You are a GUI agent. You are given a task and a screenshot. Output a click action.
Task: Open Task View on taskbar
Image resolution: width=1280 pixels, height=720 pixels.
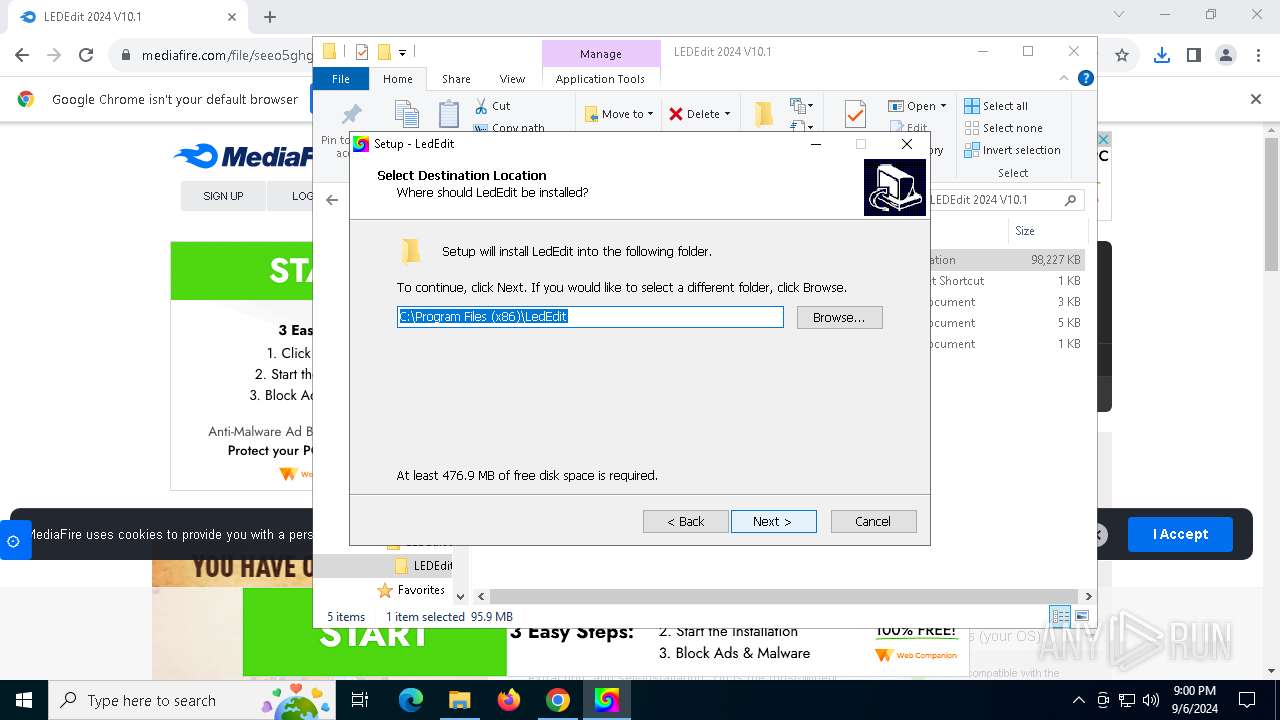click(361, 700)
